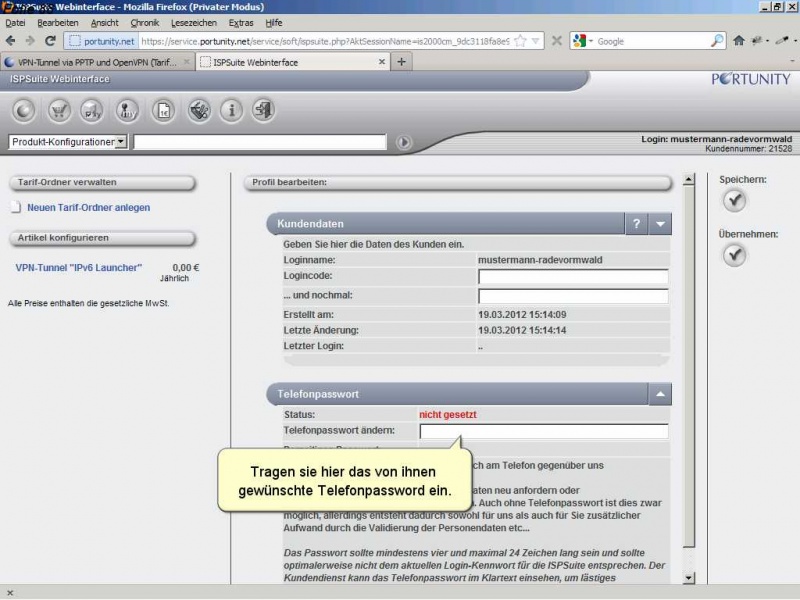The height and width of the screenshot is (600, 800).
Task: Click the price tags toolbar icon
Action: tap(198, 111)
